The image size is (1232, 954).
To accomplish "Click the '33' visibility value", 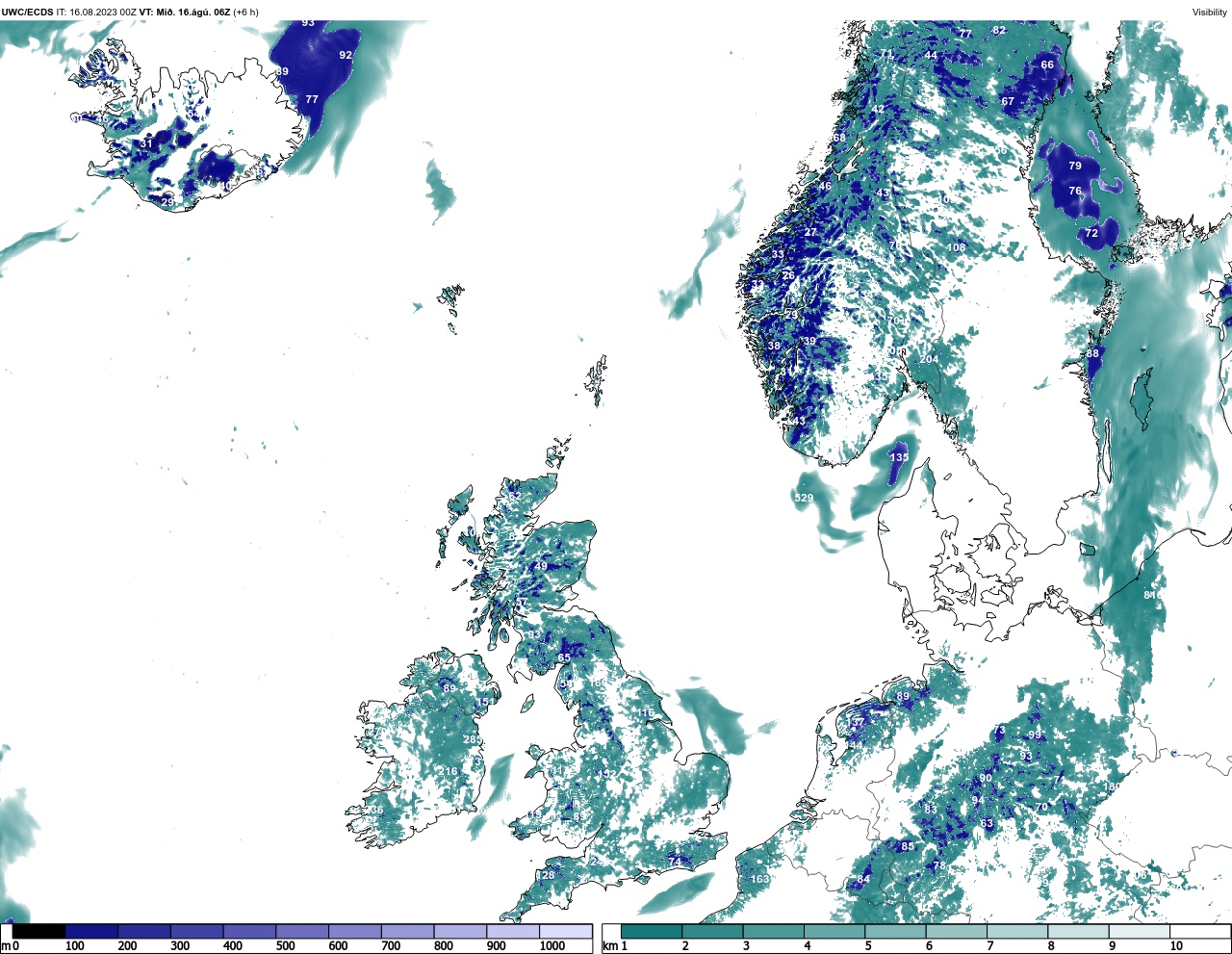I will [x=778, y=254].
